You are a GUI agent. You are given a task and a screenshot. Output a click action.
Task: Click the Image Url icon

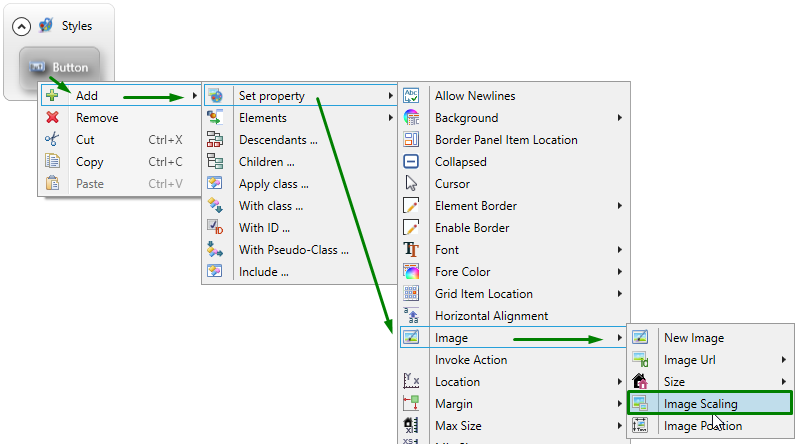[x=640, y=360]
